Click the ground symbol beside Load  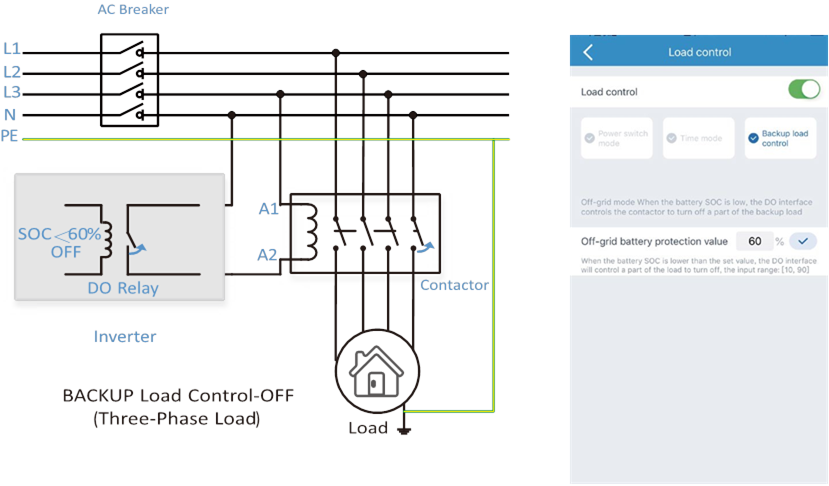pos(406,430)
